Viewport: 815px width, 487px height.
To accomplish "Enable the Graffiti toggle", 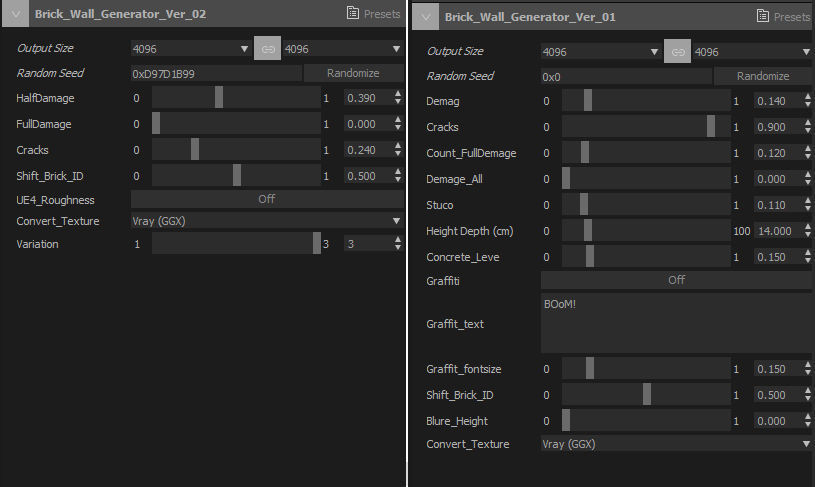I will click(x=676, y=280).
